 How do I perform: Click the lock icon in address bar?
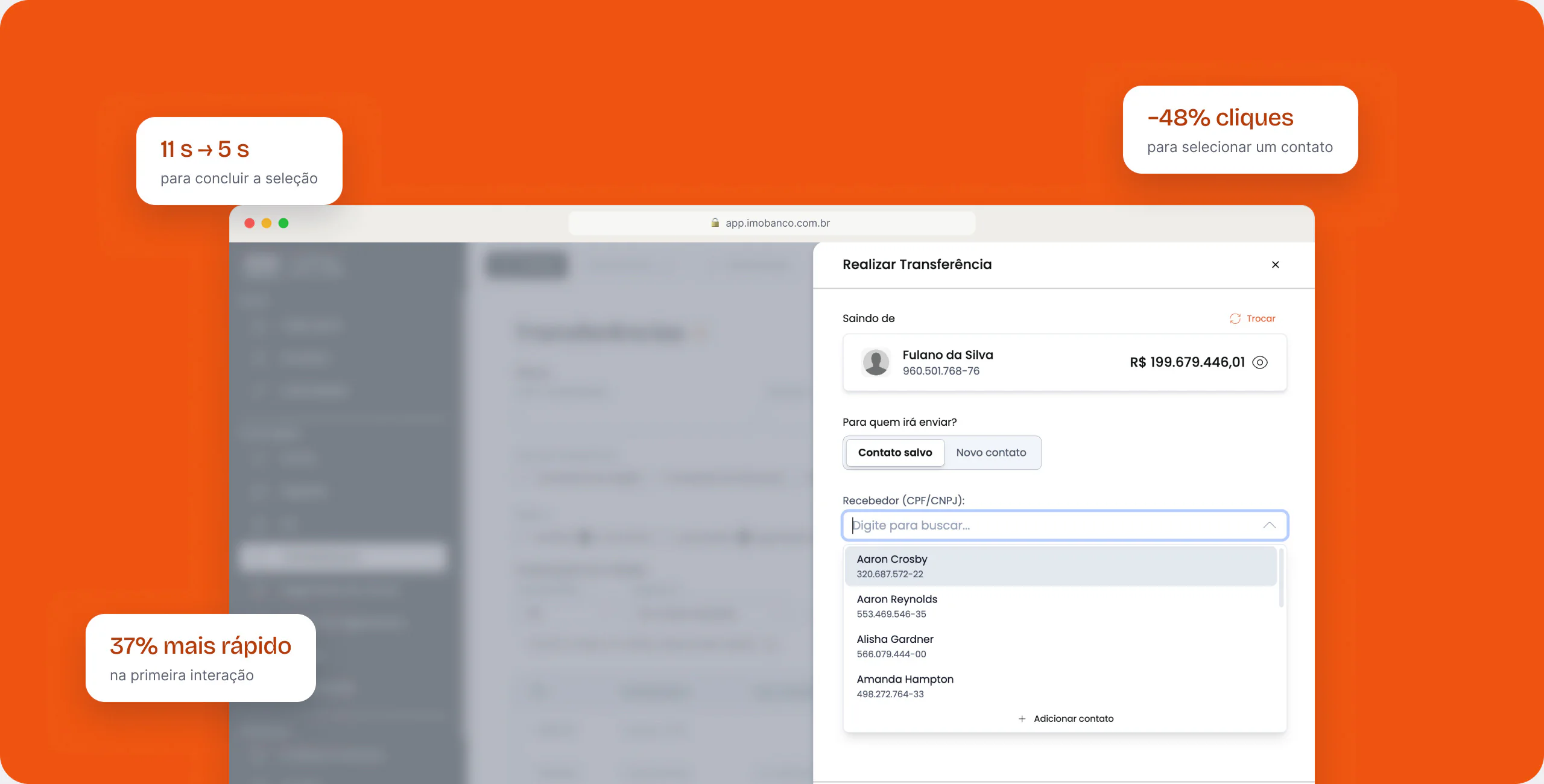pyautogui.click(x=715, y=223)
